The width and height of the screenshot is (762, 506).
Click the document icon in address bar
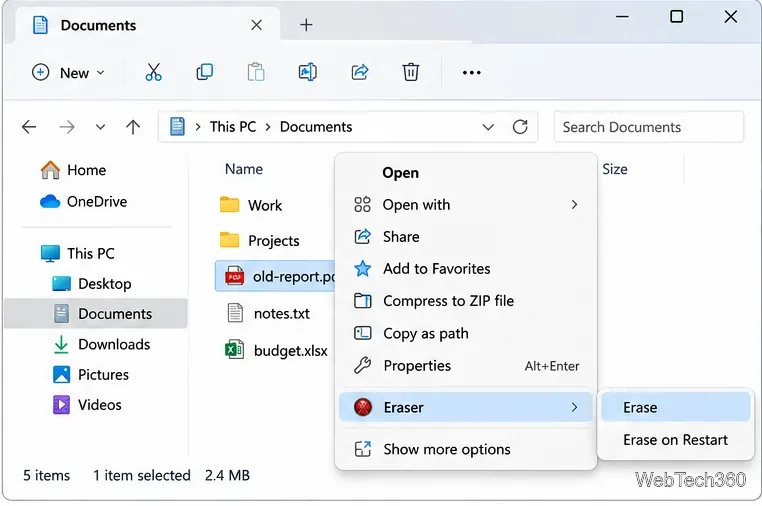pos(177,127)
